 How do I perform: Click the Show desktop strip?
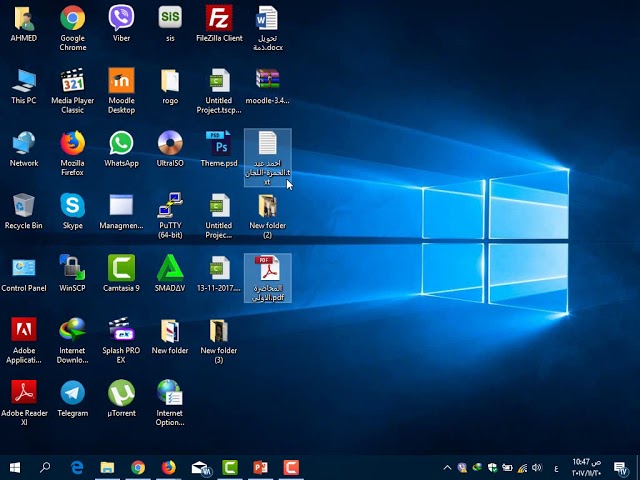point(638,468)
